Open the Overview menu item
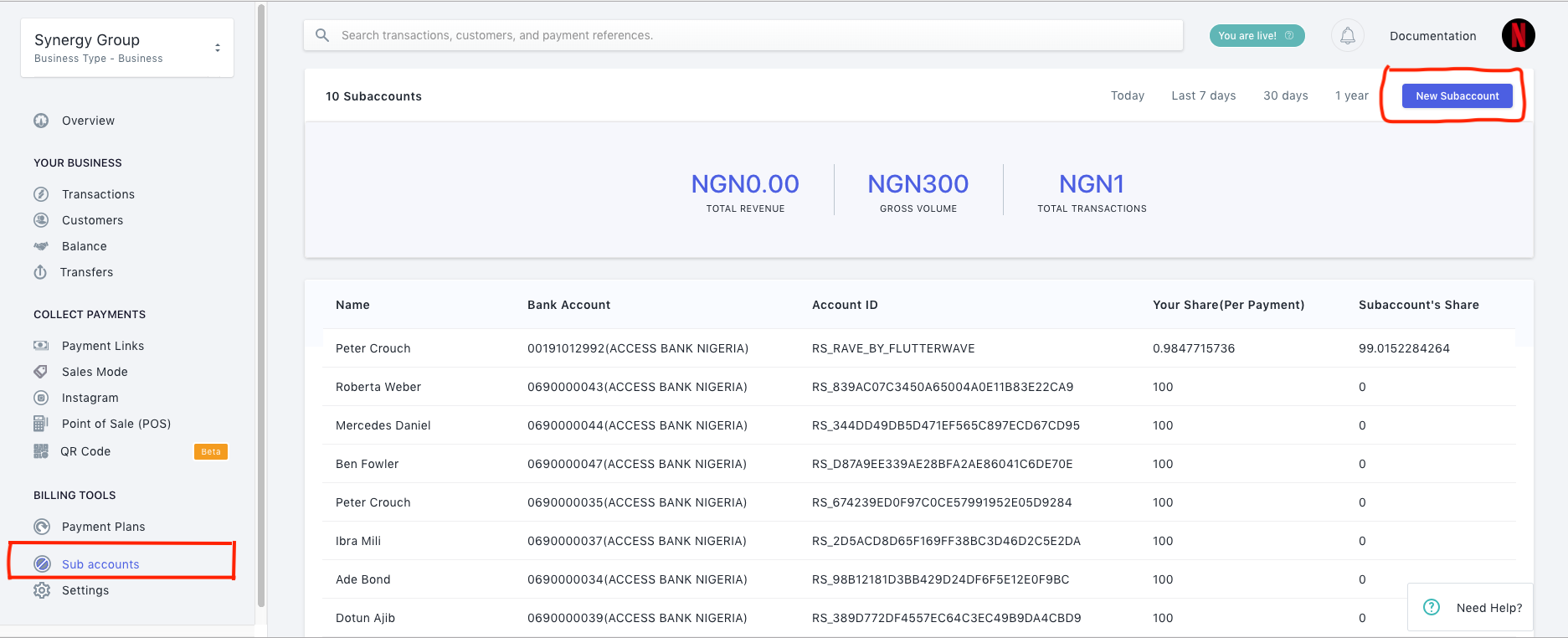The width and height of the screenshot is (1568, 638). tap(88, 121)
